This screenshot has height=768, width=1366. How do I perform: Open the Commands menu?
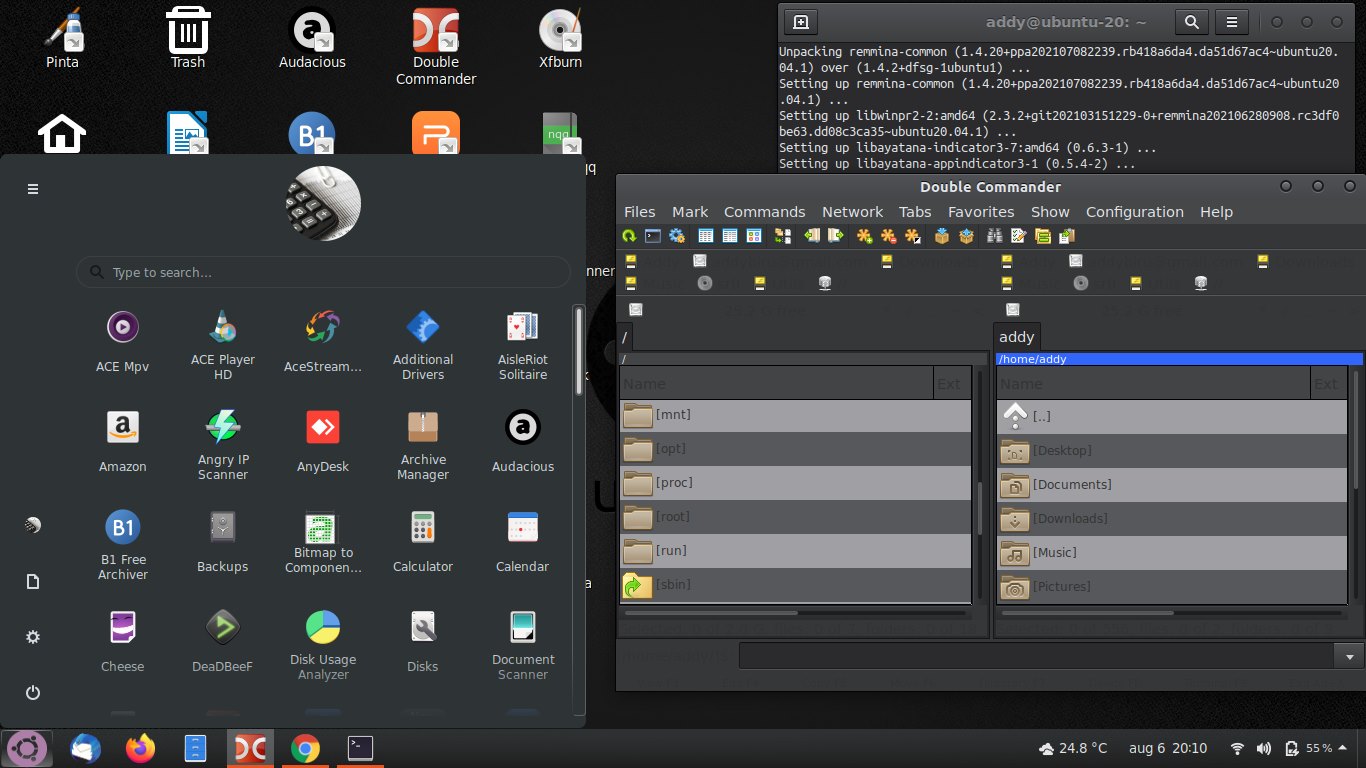(765, 212)
